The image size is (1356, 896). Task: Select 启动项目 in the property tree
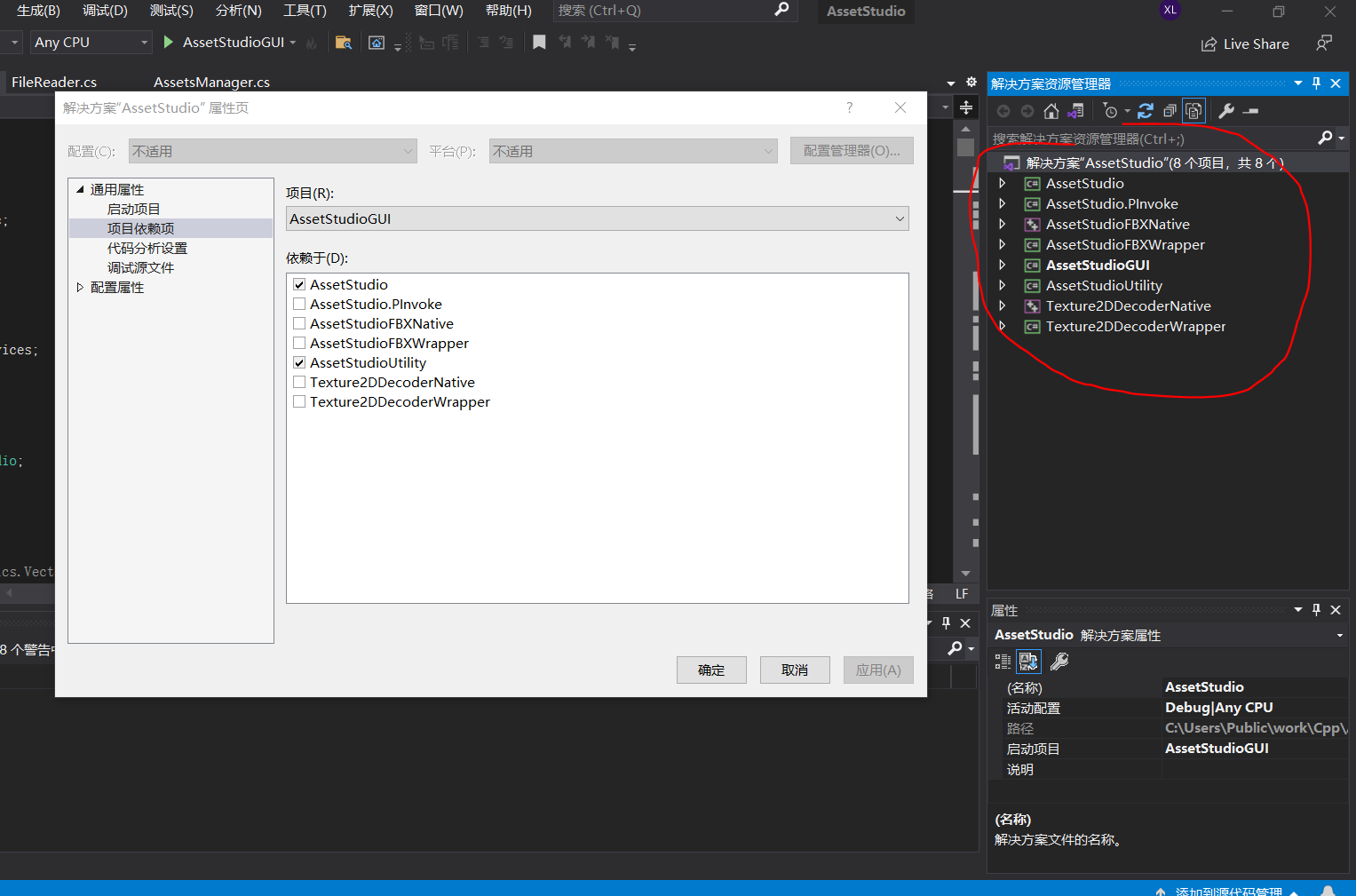[x=133, y=210]
